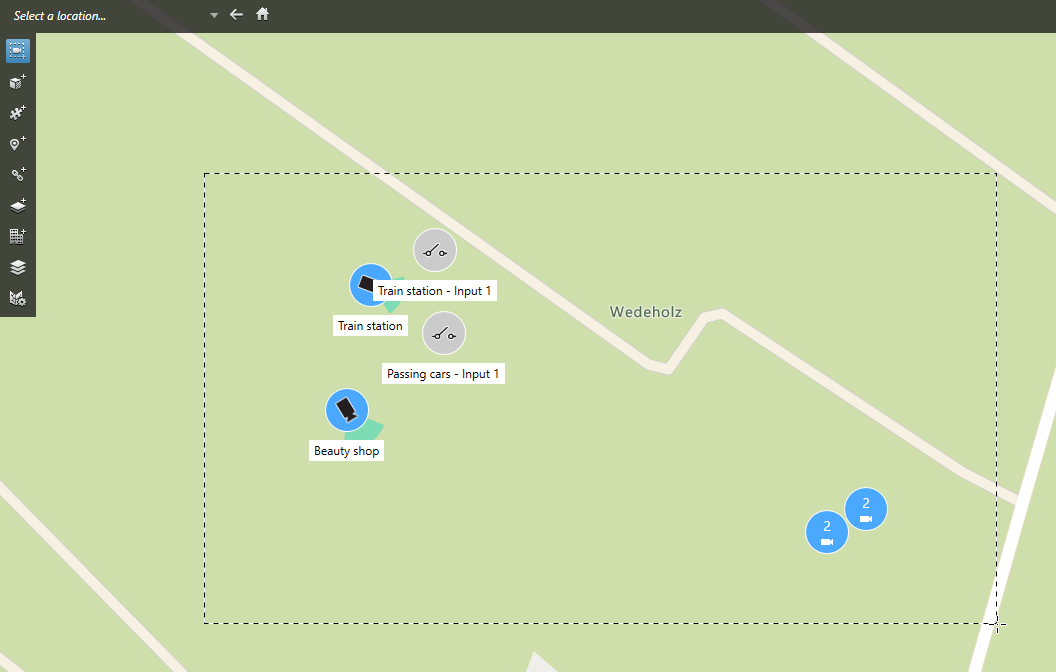Select the Beauty shop camera icon
1056x672 pixels.
point(347,410)
